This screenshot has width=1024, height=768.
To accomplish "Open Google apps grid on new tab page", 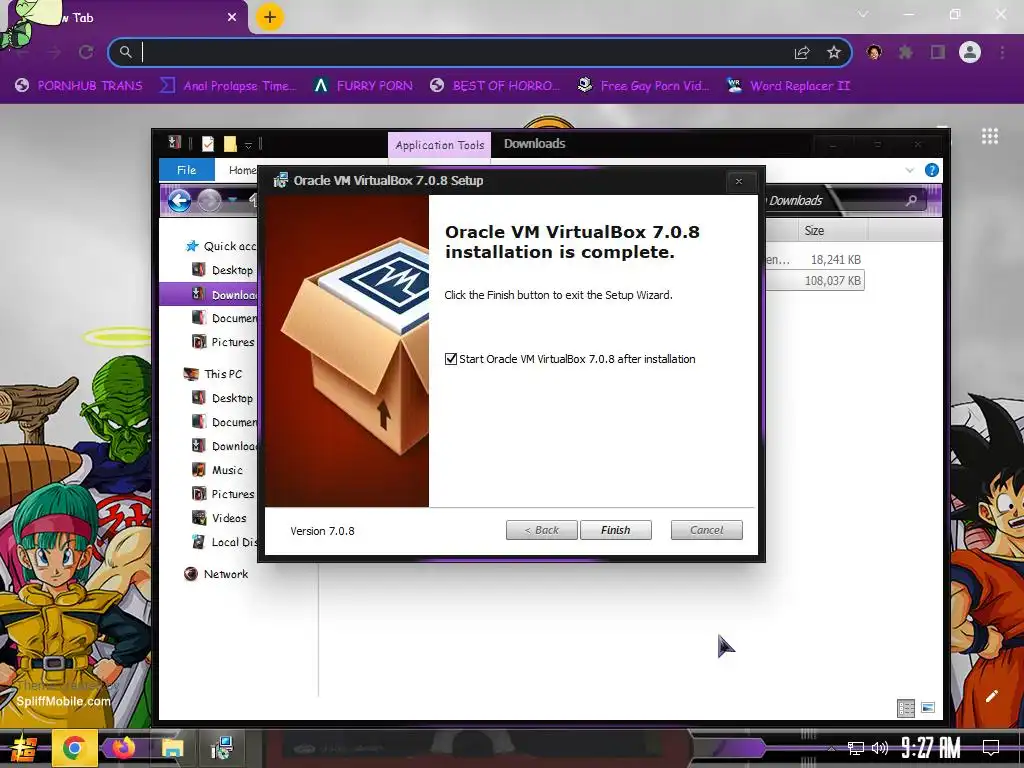I will [989, 136].
